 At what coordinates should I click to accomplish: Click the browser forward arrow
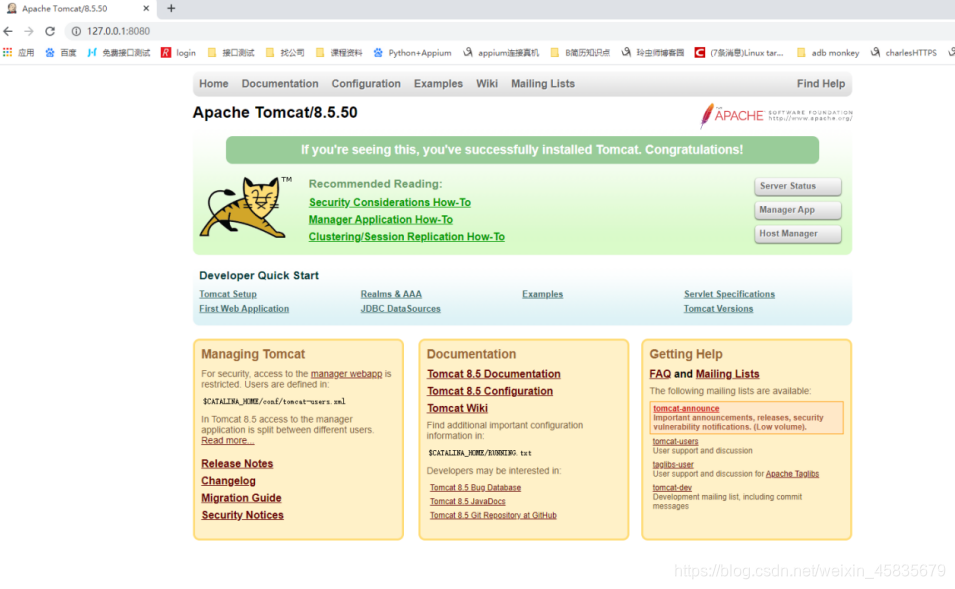pos(29,31)
